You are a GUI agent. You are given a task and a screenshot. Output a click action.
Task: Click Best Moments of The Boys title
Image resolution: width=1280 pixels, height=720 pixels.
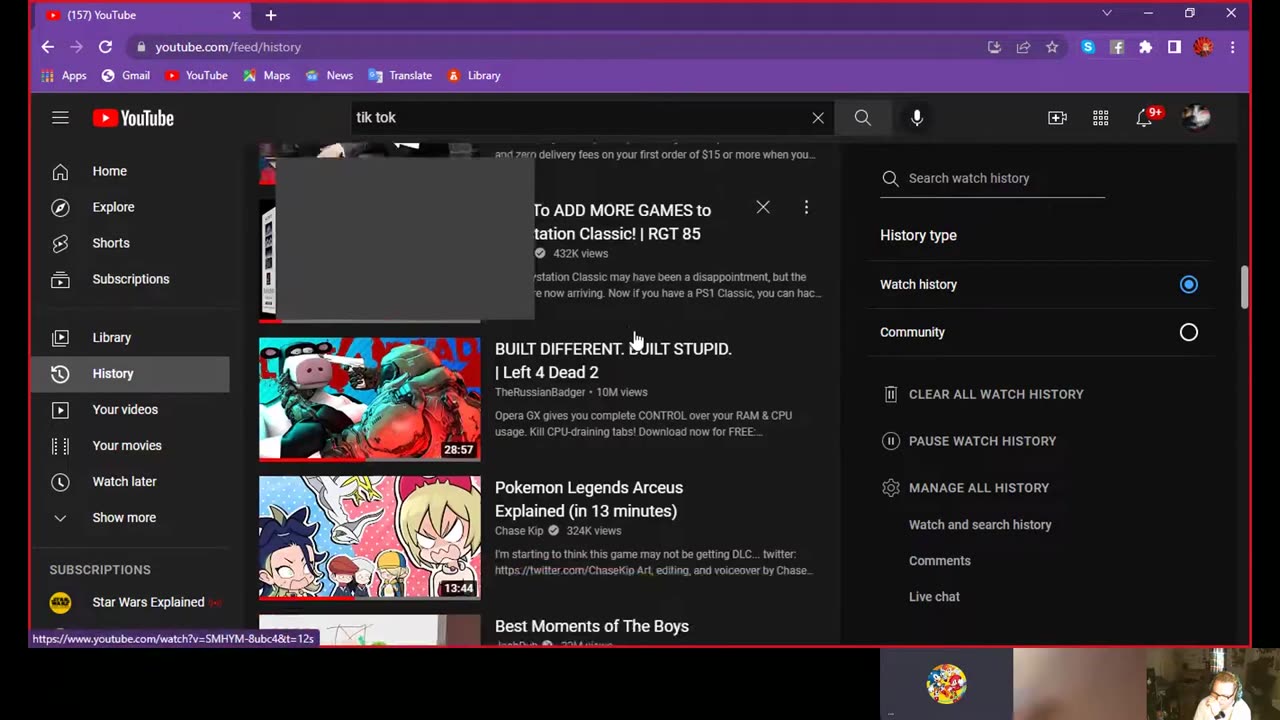[x=592, y=626]
